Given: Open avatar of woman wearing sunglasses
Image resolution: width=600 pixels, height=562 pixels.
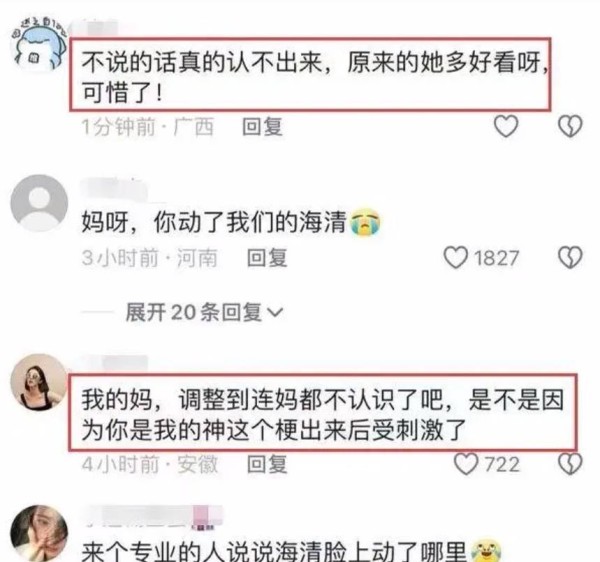Looking at the screenshot, I should click(x=39, y=382).
